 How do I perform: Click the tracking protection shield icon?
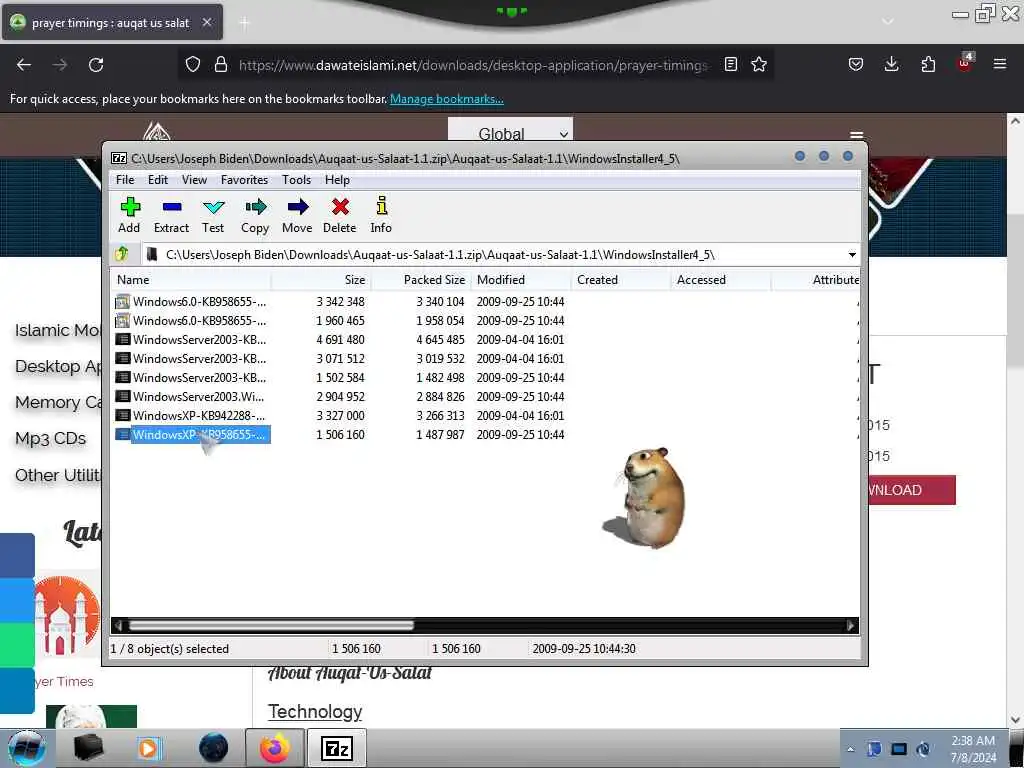(193, 64)
